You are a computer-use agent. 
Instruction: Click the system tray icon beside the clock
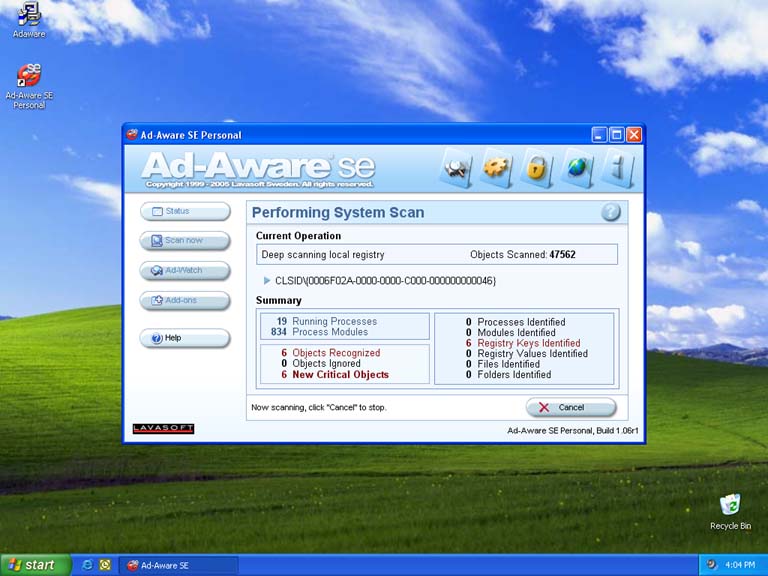(711, 565)
